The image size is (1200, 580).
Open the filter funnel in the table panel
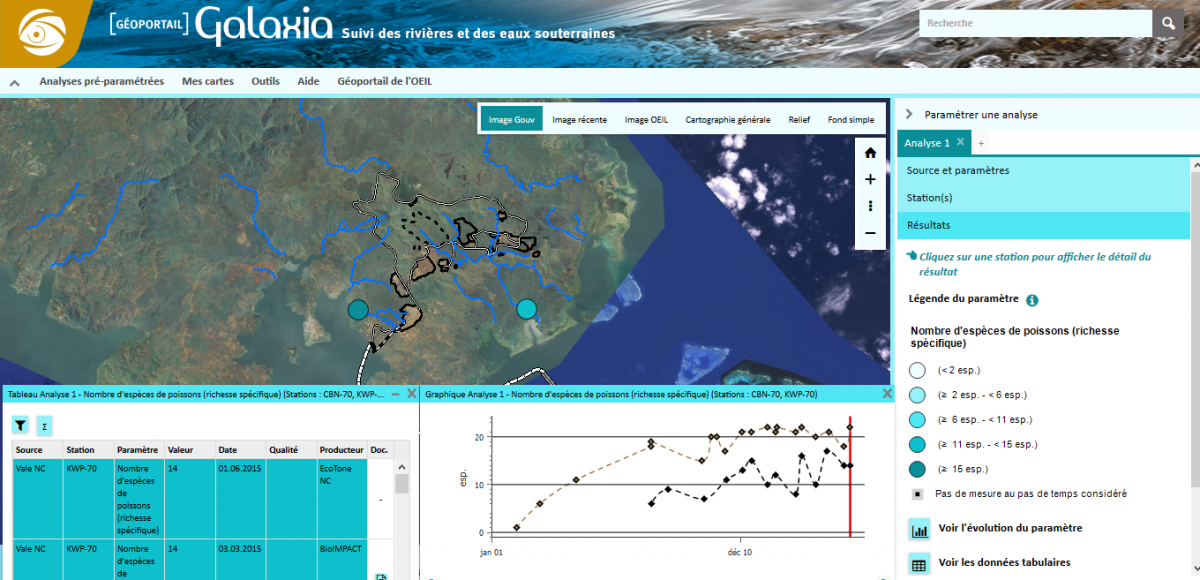click(x=21, y=426)
